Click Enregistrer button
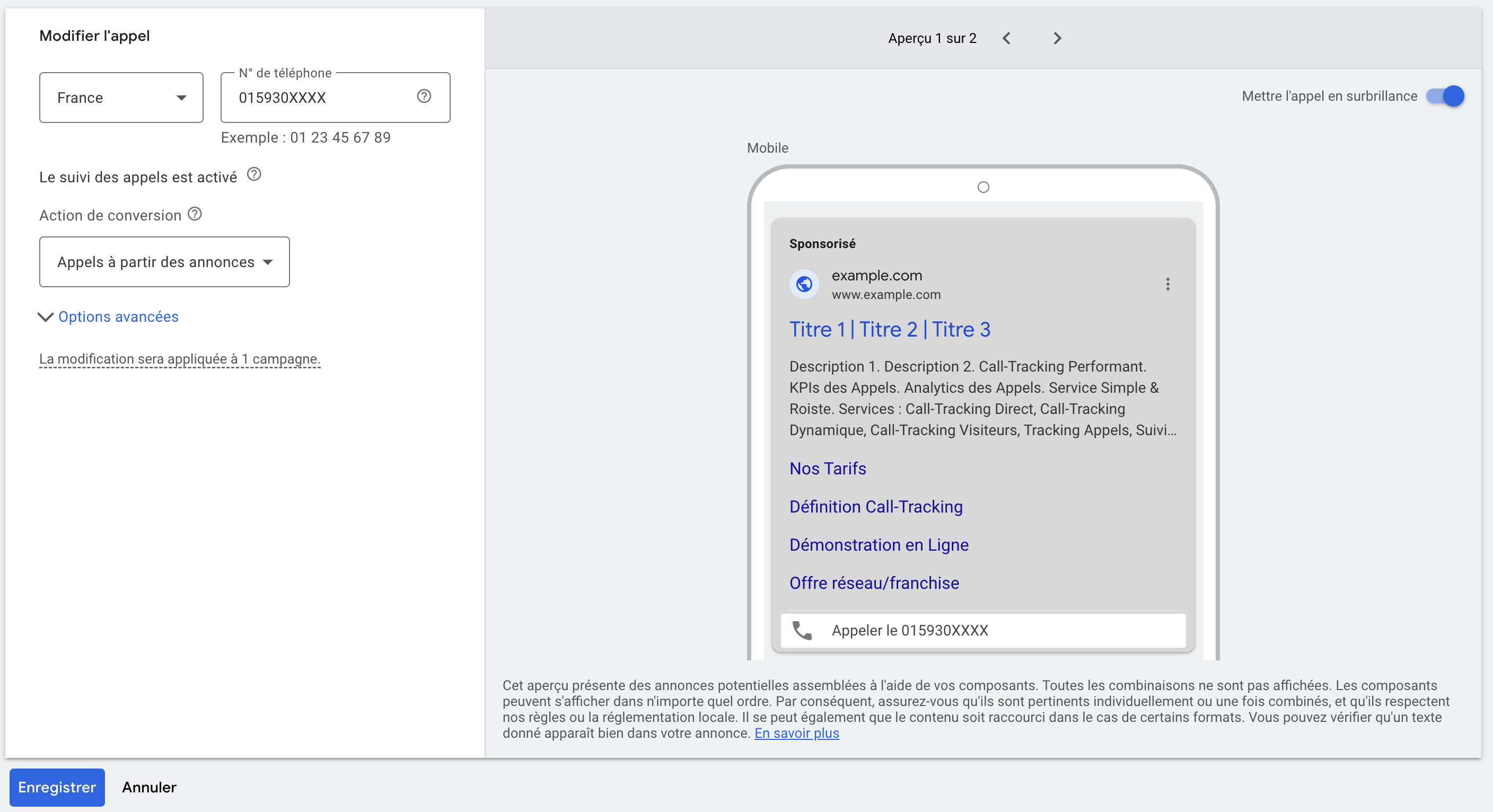This screenshot has width=1493, height=812. (57, 787)
